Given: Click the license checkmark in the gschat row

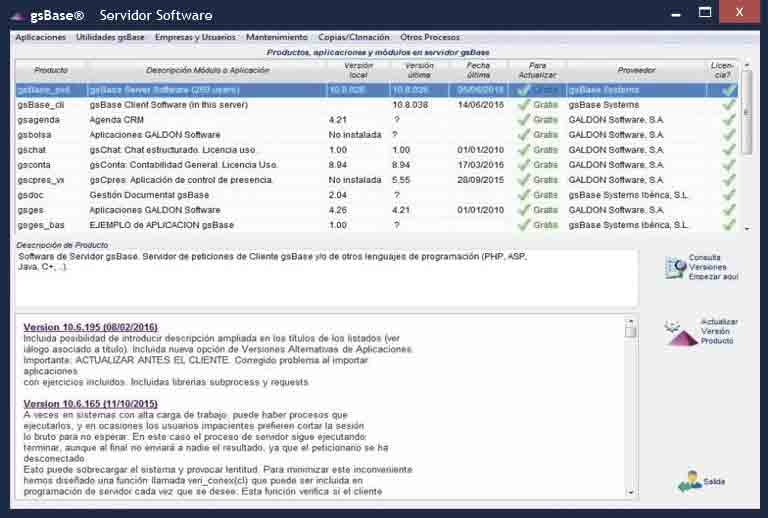Looking at the screenshot, I should click(x=728, y=150).
